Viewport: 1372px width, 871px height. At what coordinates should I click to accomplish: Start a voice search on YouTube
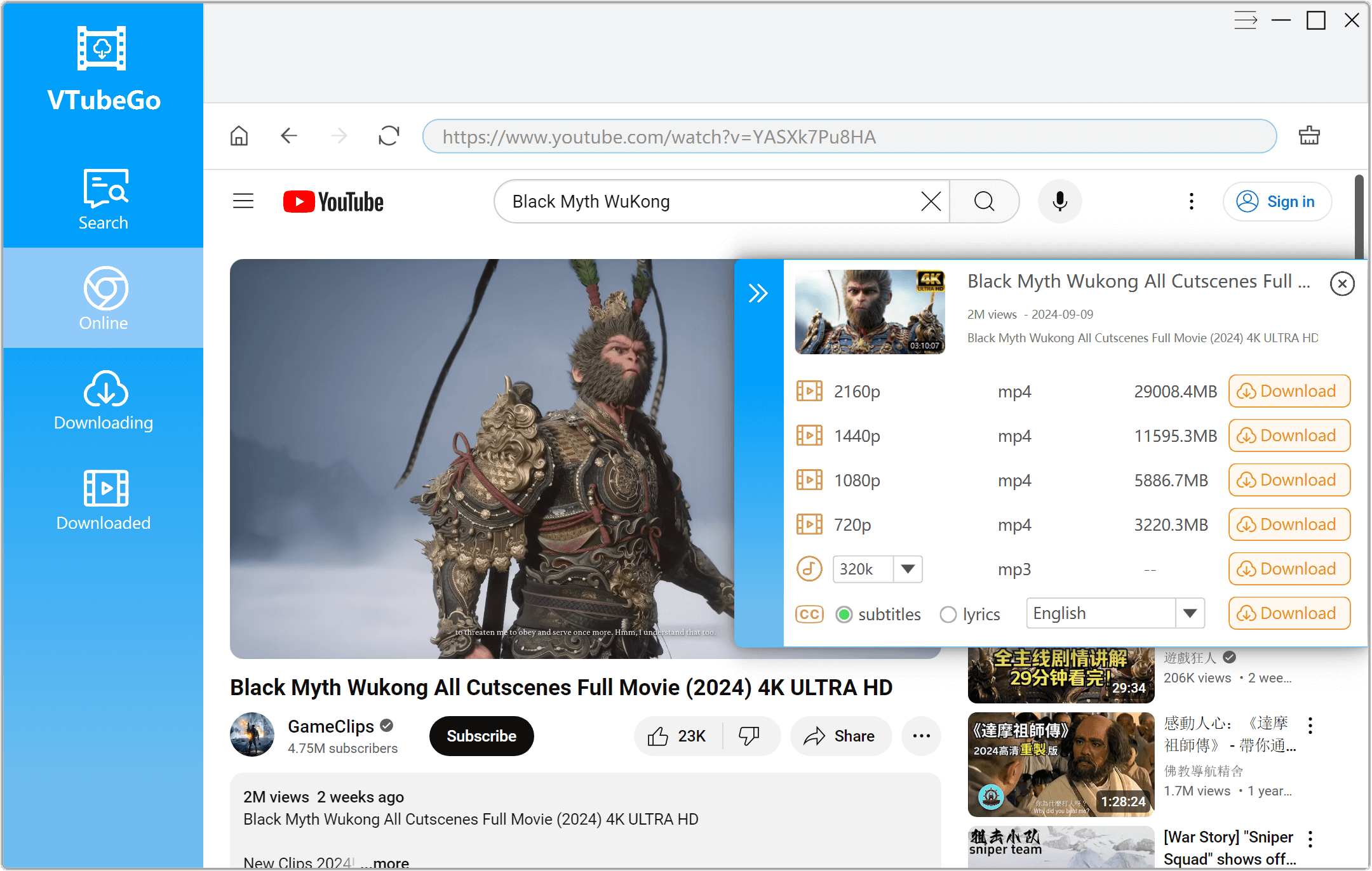(x=1059, y=201)
